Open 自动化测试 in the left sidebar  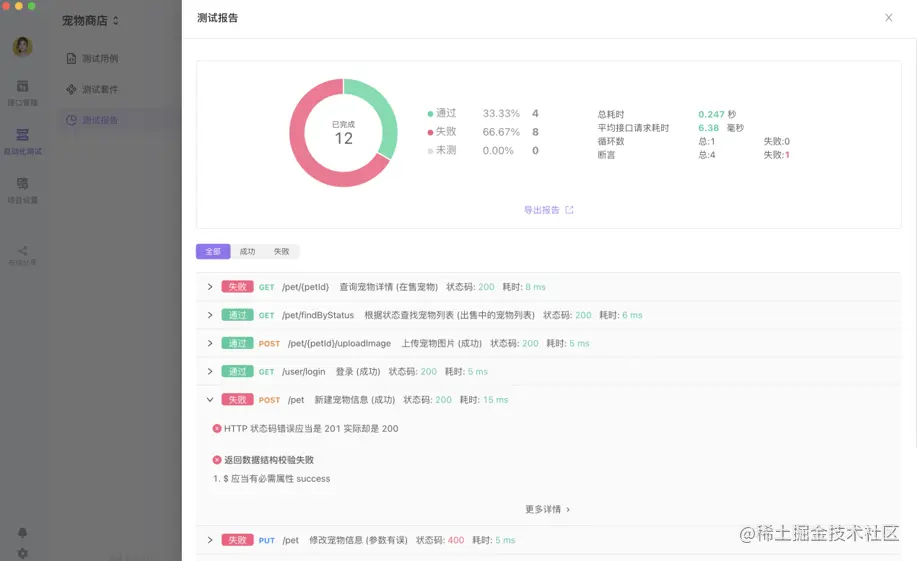22,142
